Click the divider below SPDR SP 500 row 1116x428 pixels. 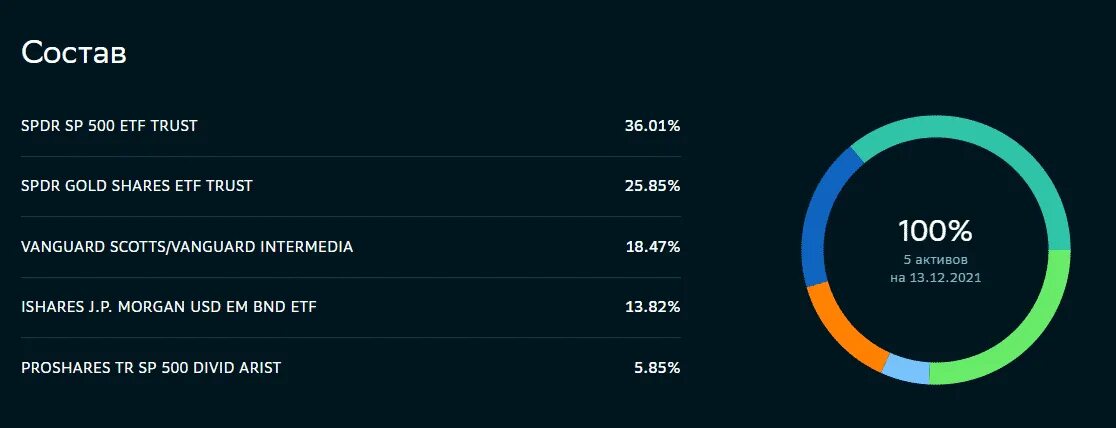pyautogui.click(x=351, y=157)
